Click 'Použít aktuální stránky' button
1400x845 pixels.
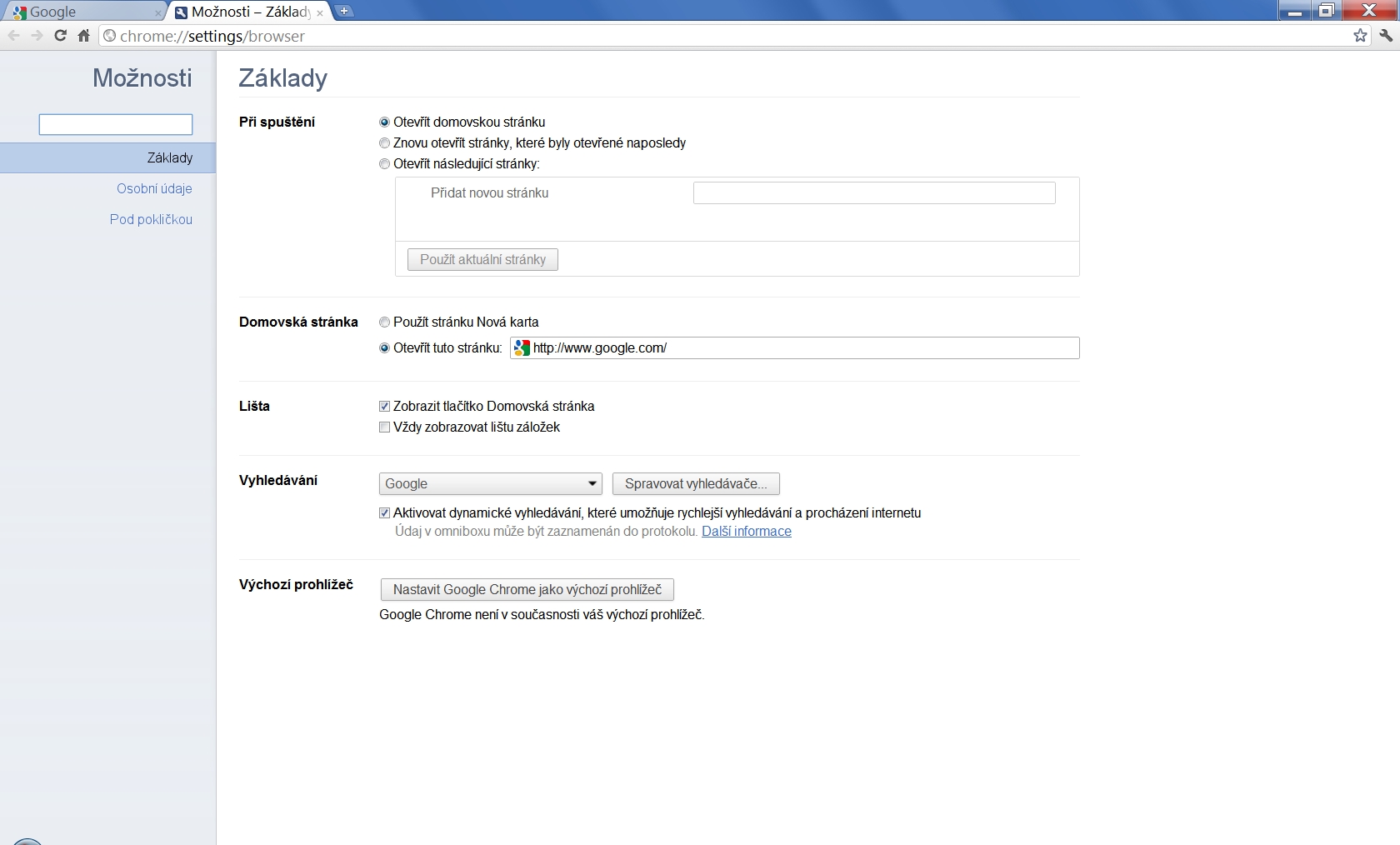coord(482,259)
